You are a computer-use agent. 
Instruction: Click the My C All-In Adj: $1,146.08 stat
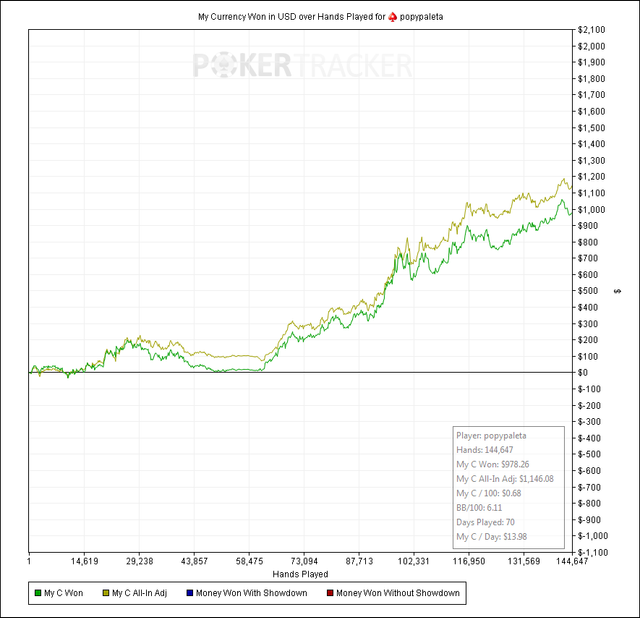(x=505, y=478)
